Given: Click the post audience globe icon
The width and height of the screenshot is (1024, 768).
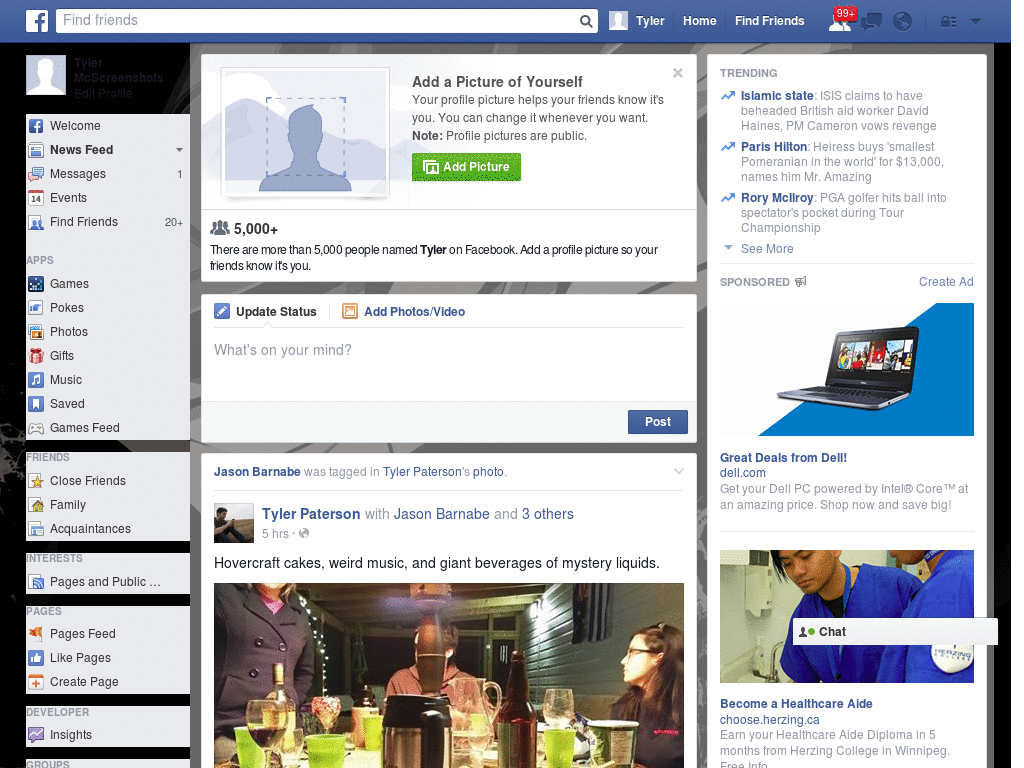Looking at the screenshot, I should click(x=304, y=534).
